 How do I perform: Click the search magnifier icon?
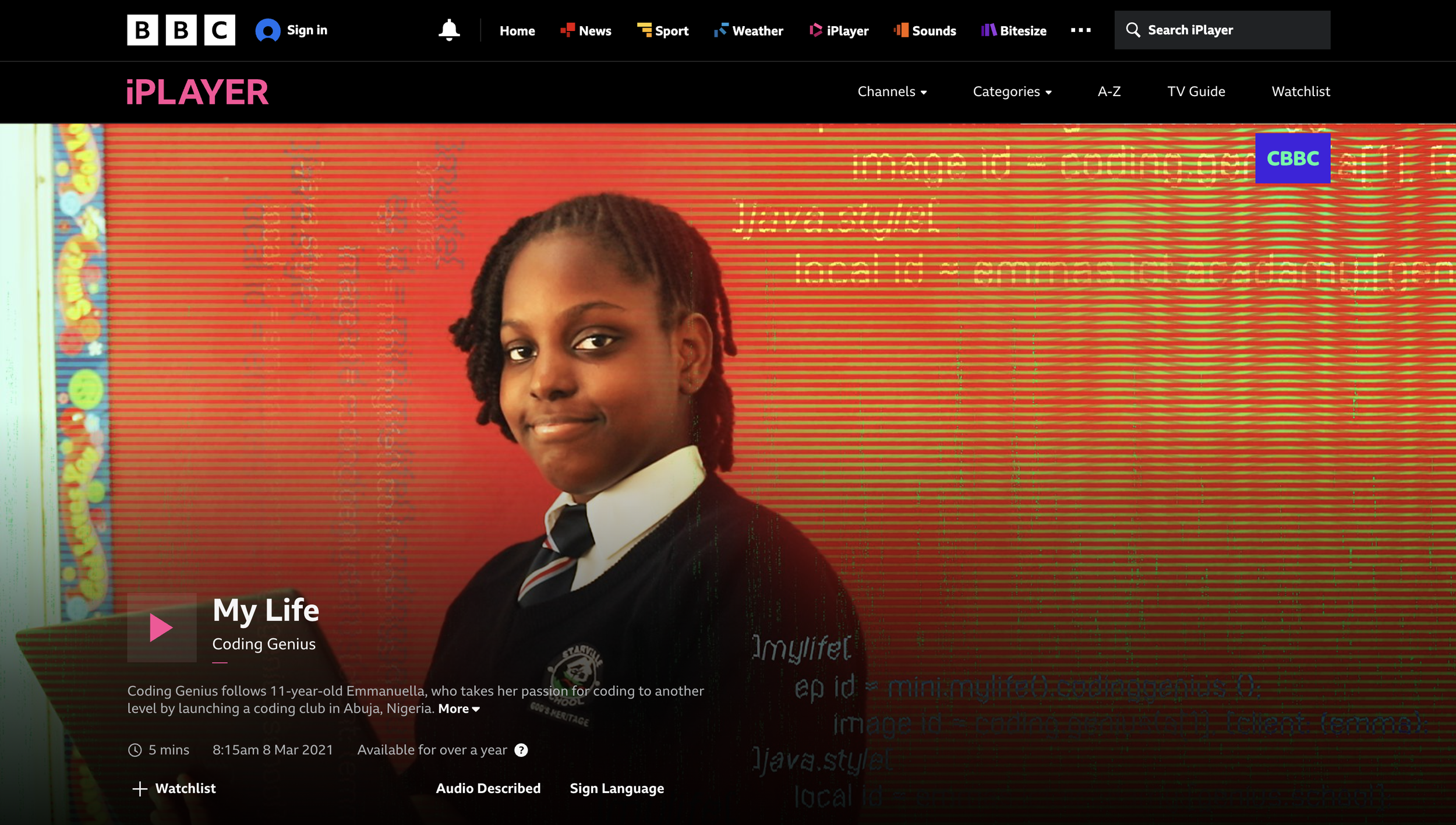(x=1133, y=30)
